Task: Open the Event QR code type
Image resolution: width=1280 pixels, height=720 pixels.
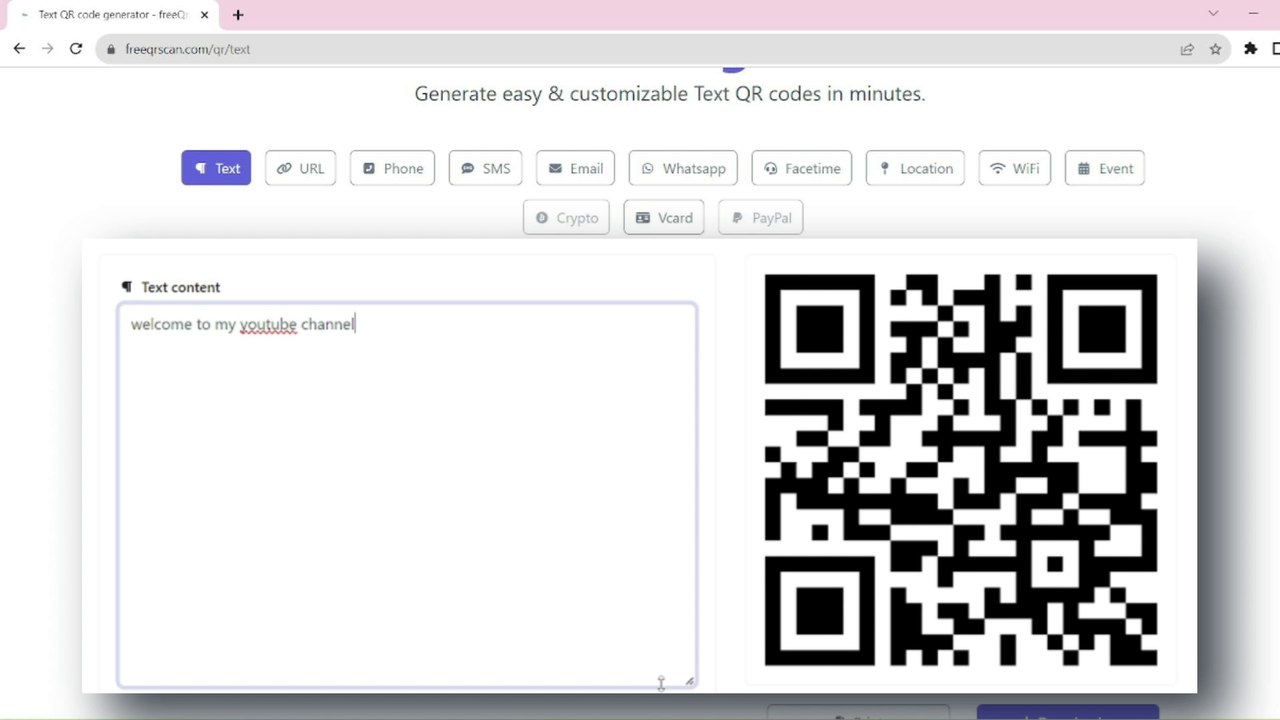Action: pos(1104,168)
